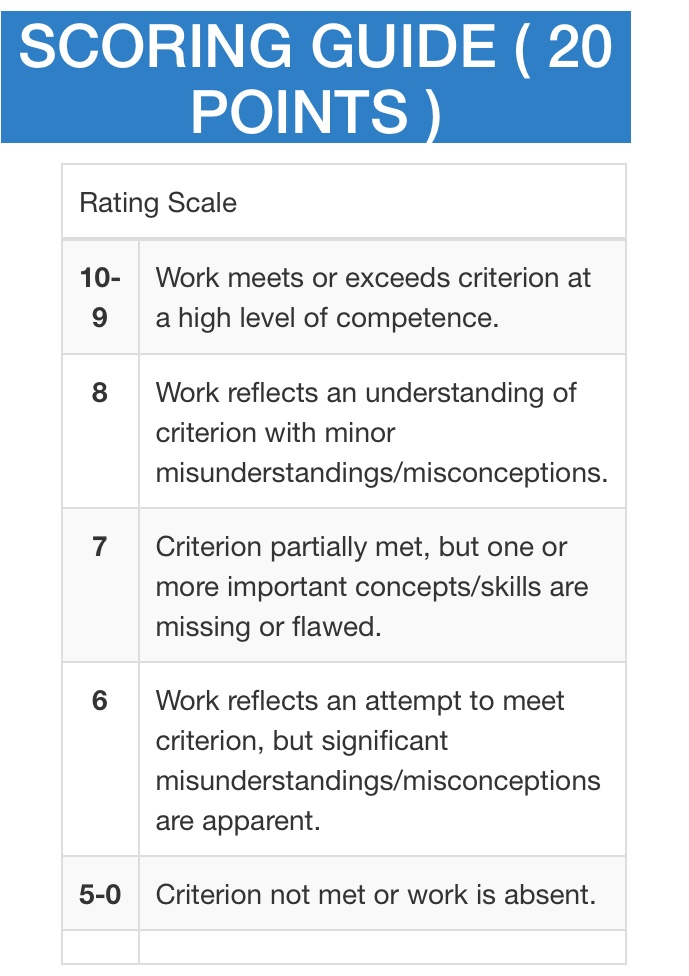
Task: Select the score "7" cell
Action: (100, 547)
